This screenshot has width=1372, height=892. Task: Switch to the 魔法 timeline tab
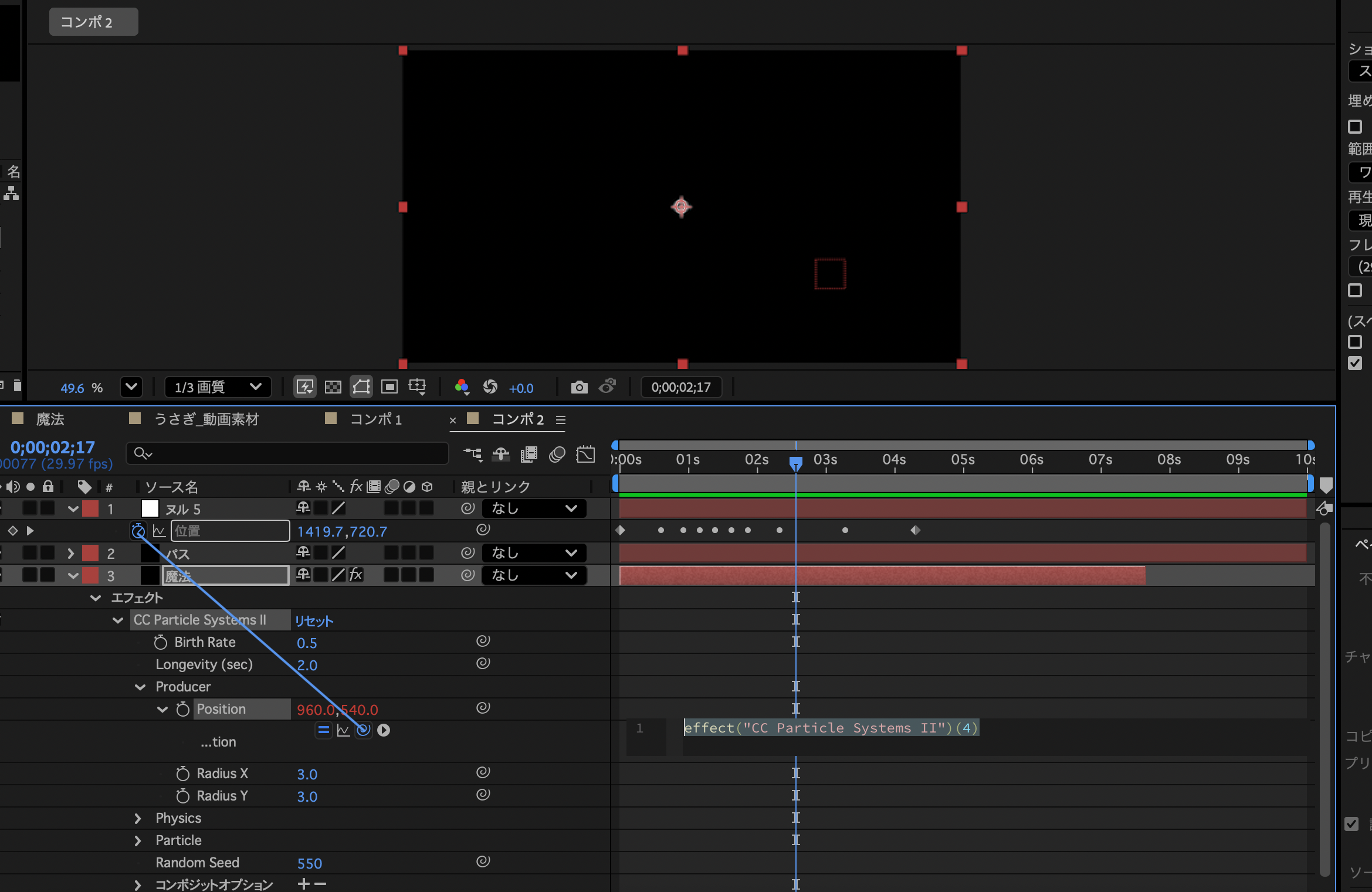pos(50,419)
